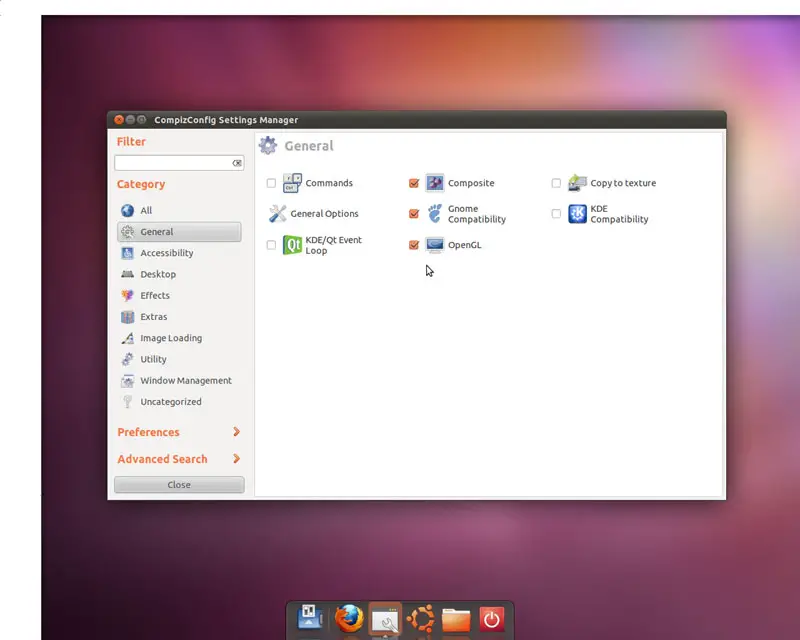Click the KDE Compatibility label

[619, 214]
